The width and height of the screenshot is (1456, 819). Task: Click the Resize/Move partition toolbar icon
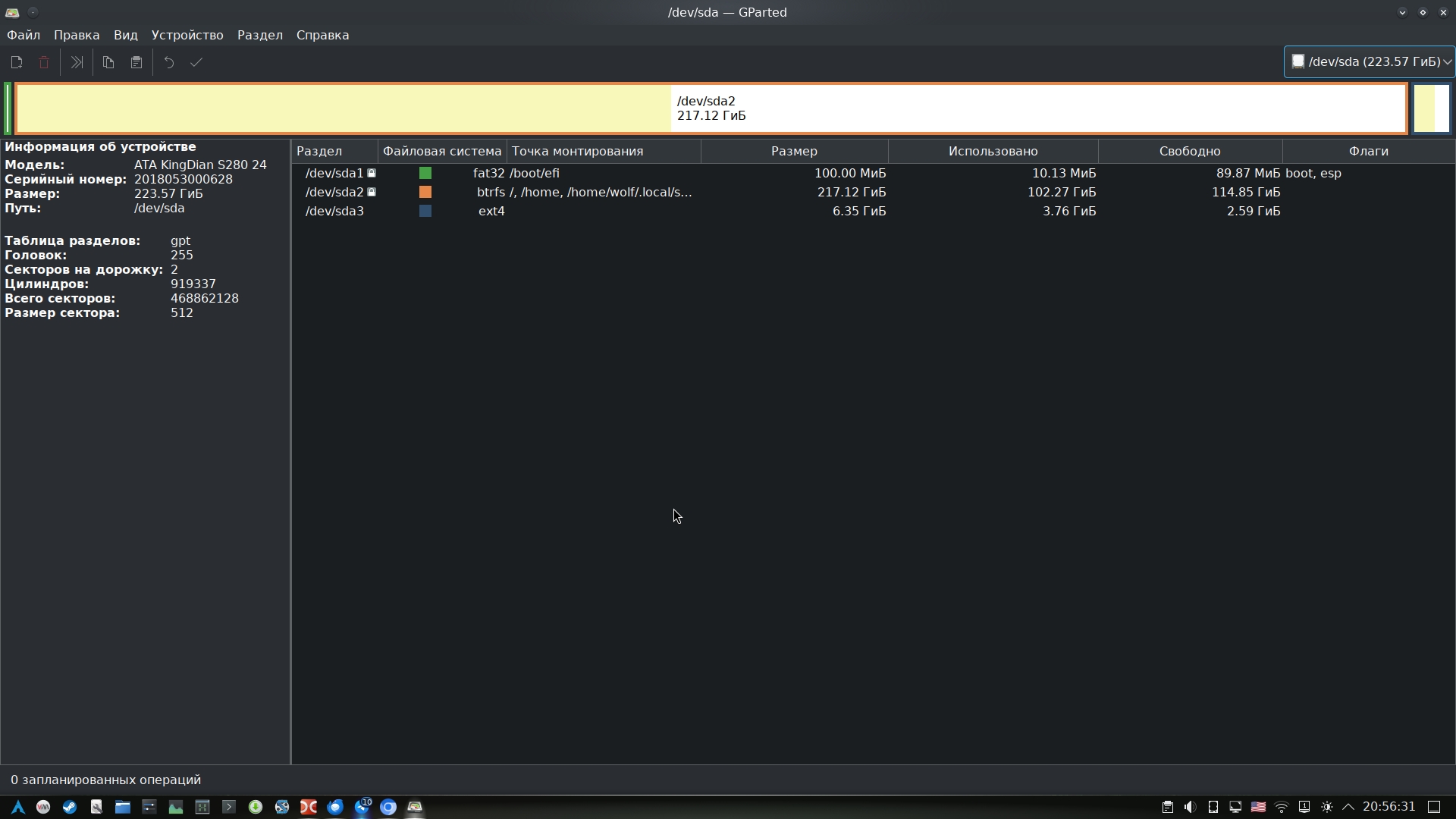(77, 63)
